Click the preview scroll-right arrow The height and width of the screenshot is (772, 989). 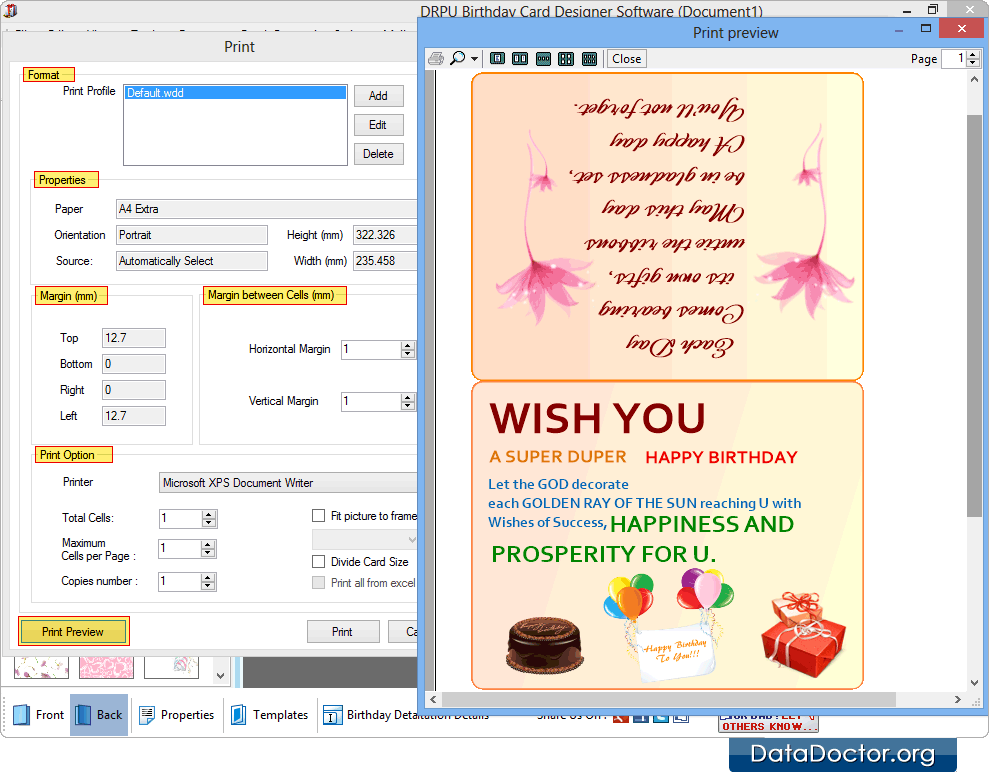[x=957, y=699]
